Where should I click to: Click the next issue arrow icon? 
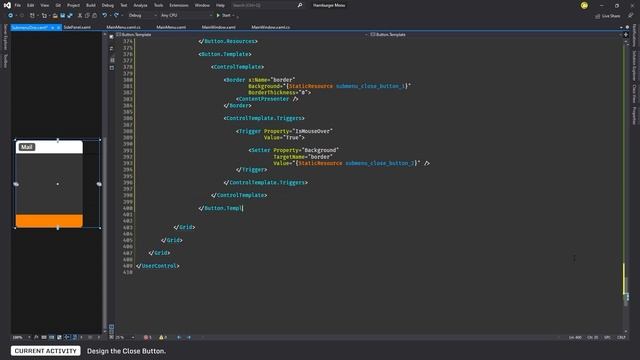(189, 338)
